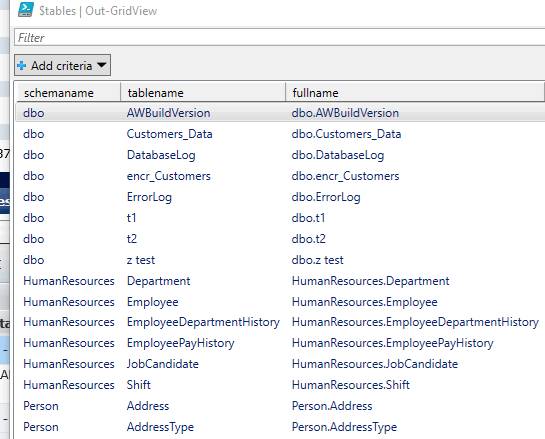Select the Address tablename cell
Viewport: 545px width, 439px height.
point(148,406)
